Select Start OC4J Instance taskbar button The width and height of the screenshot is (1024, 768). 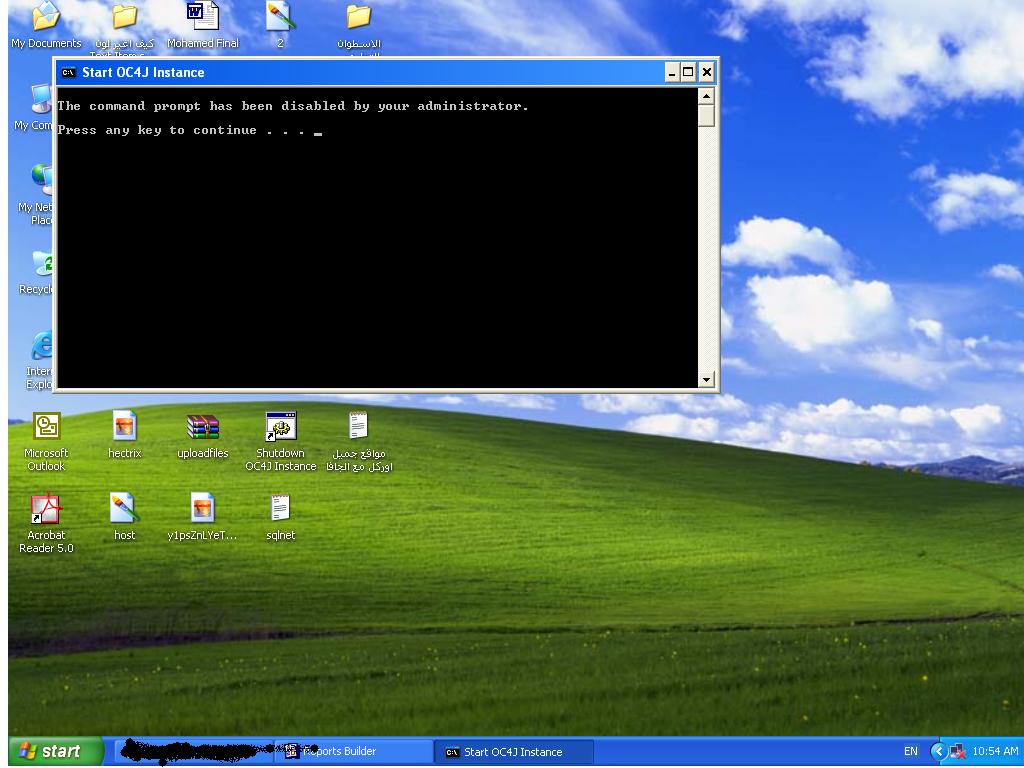click(514, 752)
